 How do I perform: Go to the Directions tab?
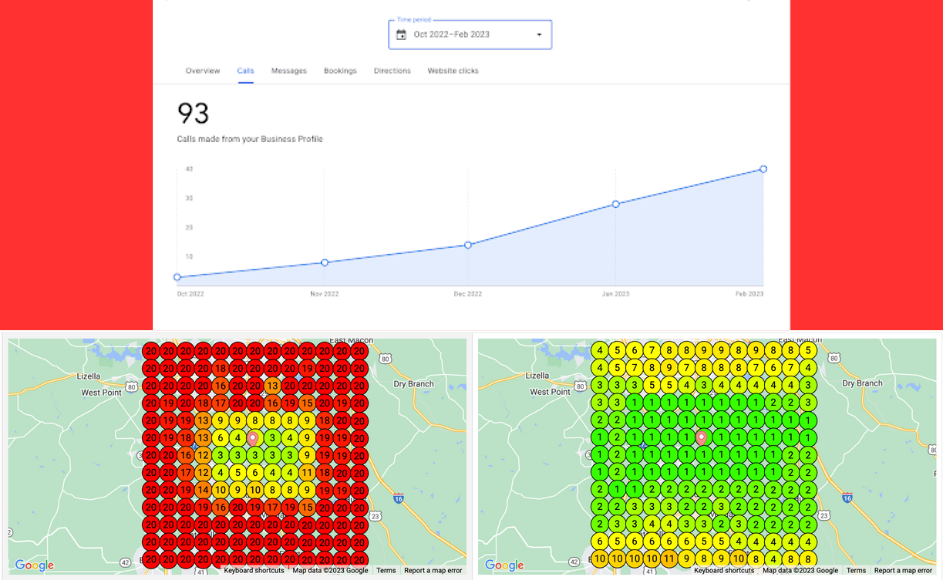tap(392, 71)
